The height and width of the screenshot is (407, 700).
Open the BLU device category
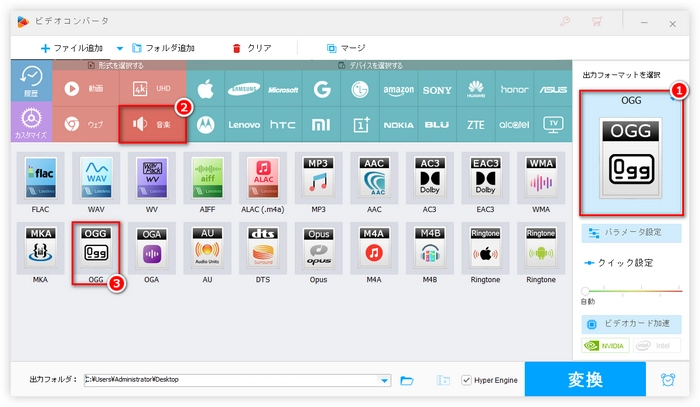pyautogui.click(x=437, y=125)
